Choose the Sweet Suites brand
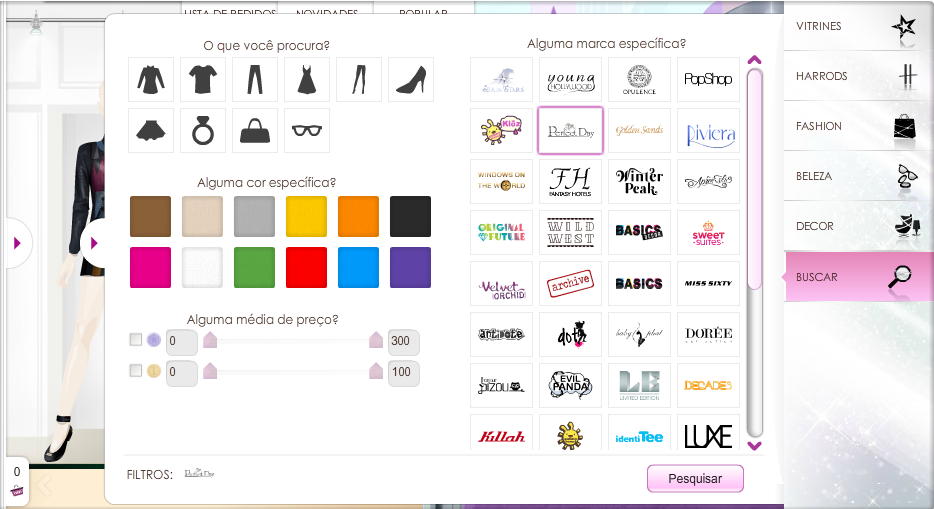Screen dimensions: 934x509 (708, 233)
